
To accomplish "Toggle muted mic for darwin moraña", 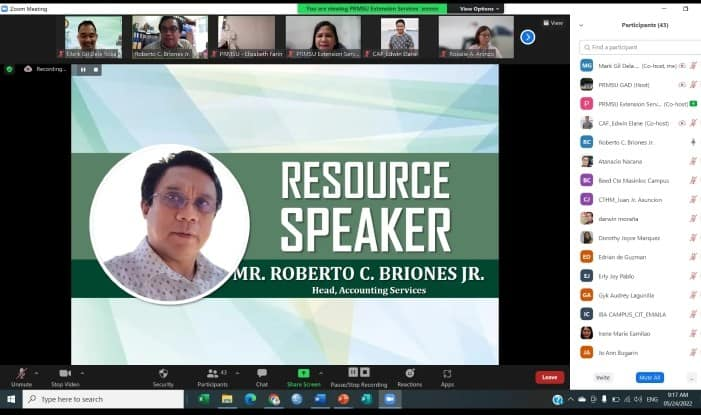I will point(693,219).
